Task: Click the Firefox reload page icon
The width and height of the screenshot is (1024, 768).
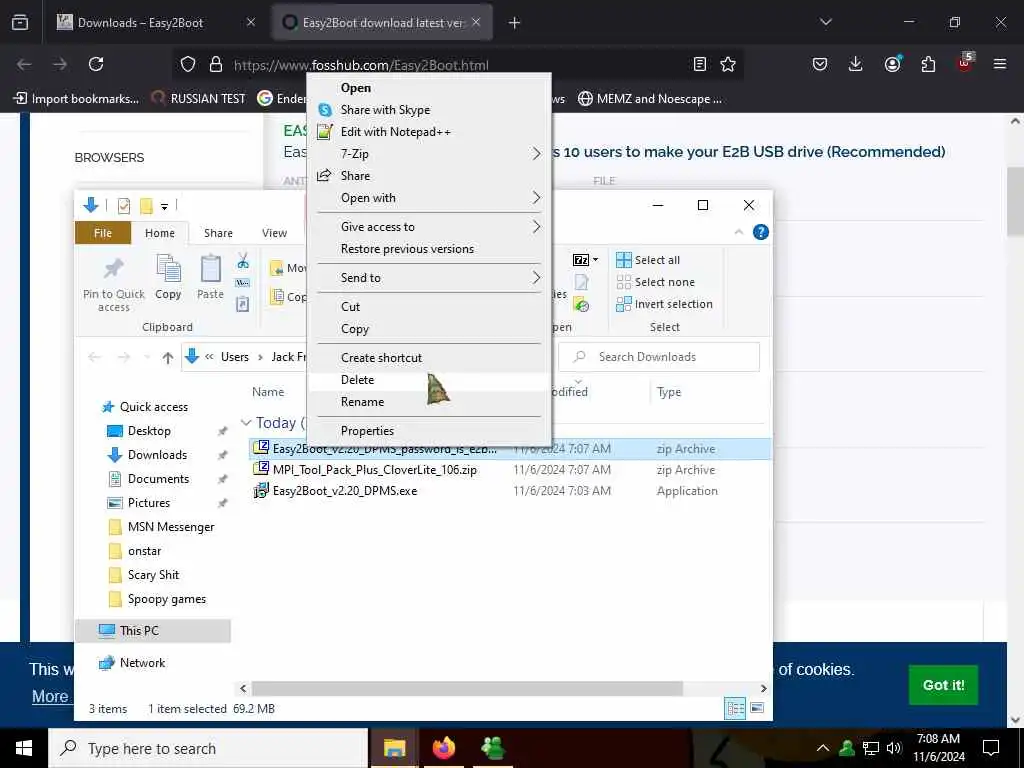Action: [96, 64]
